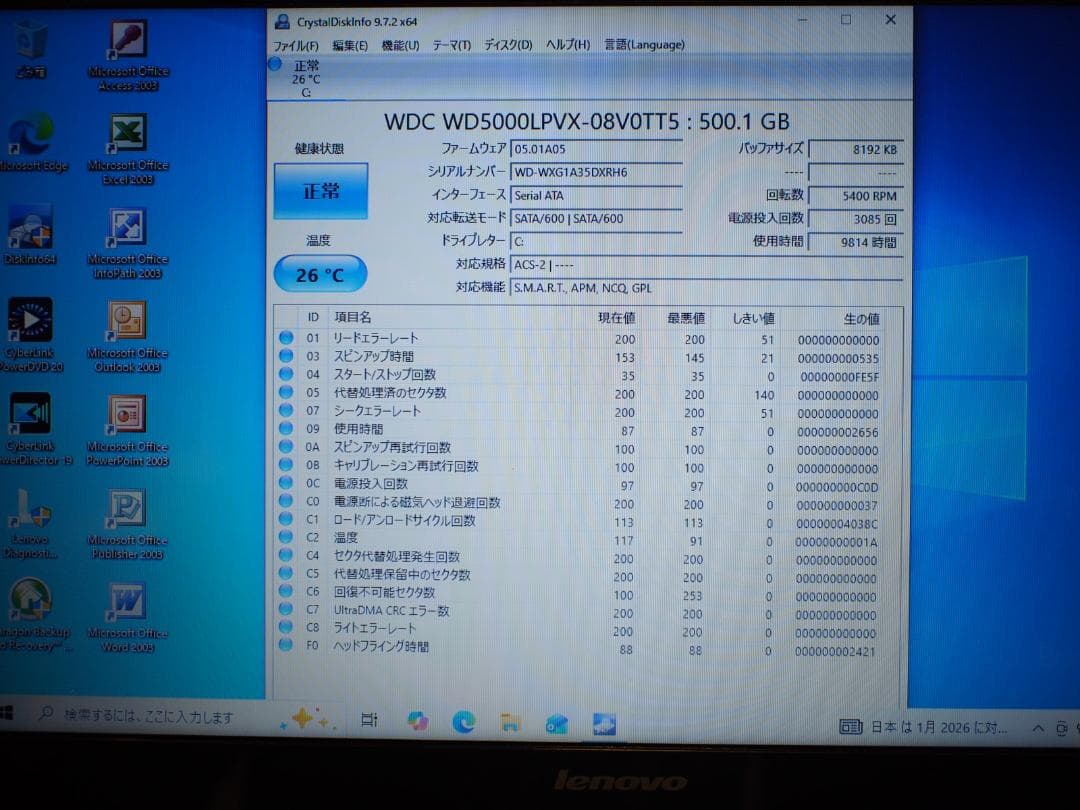Select the スピンアップ再試行回数 row

(587, 448)
